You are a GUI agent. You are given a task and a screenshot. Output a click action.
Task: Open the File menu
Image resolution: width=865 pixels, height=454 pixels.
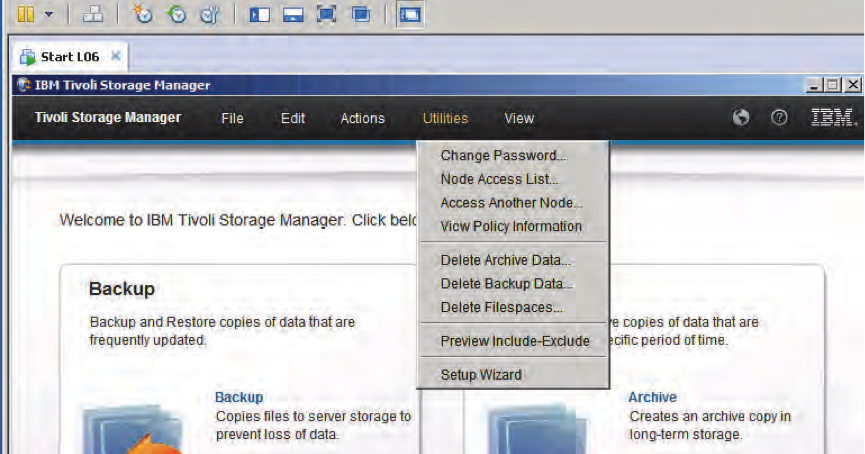[232, 118]
